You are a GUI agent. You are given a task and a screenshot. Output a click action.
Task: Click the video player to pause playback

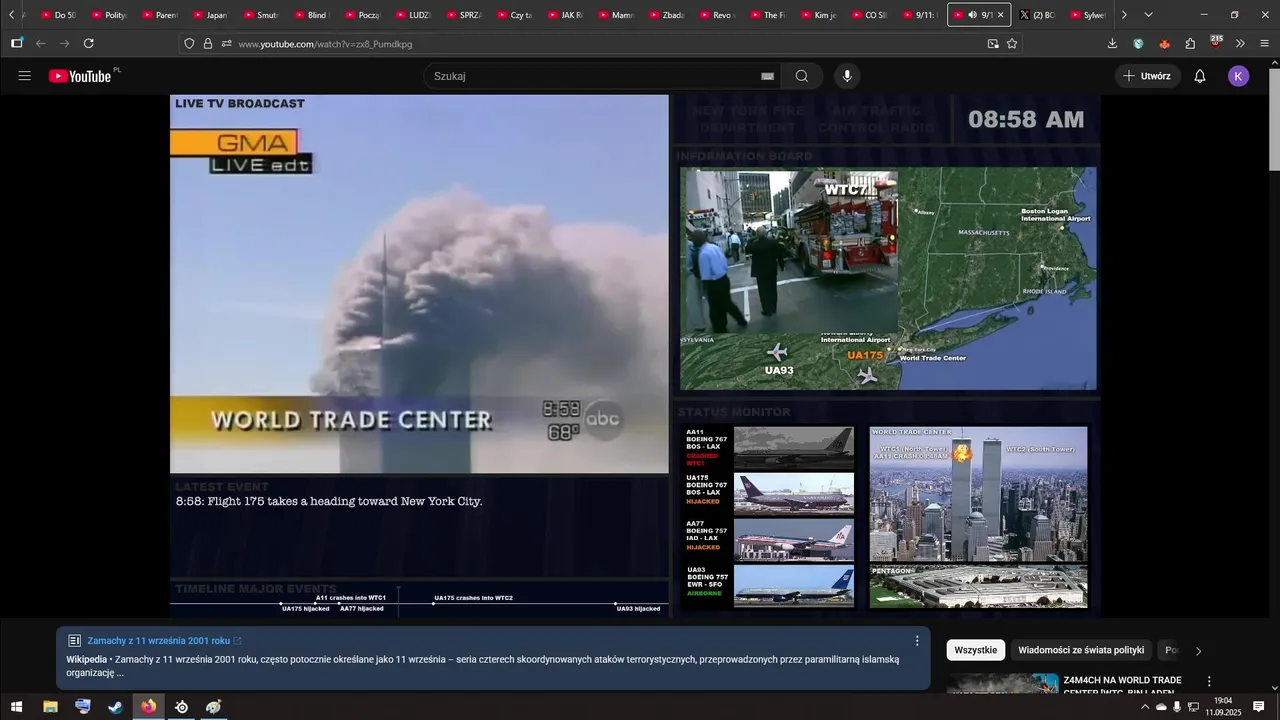(635, 355)
